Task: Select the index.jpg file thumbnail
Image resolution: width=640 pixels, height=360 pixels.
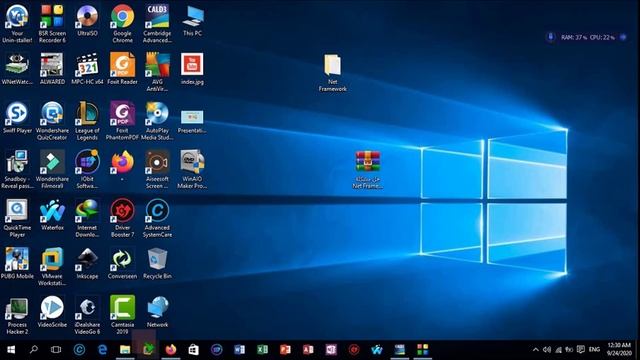Action: 192,69
